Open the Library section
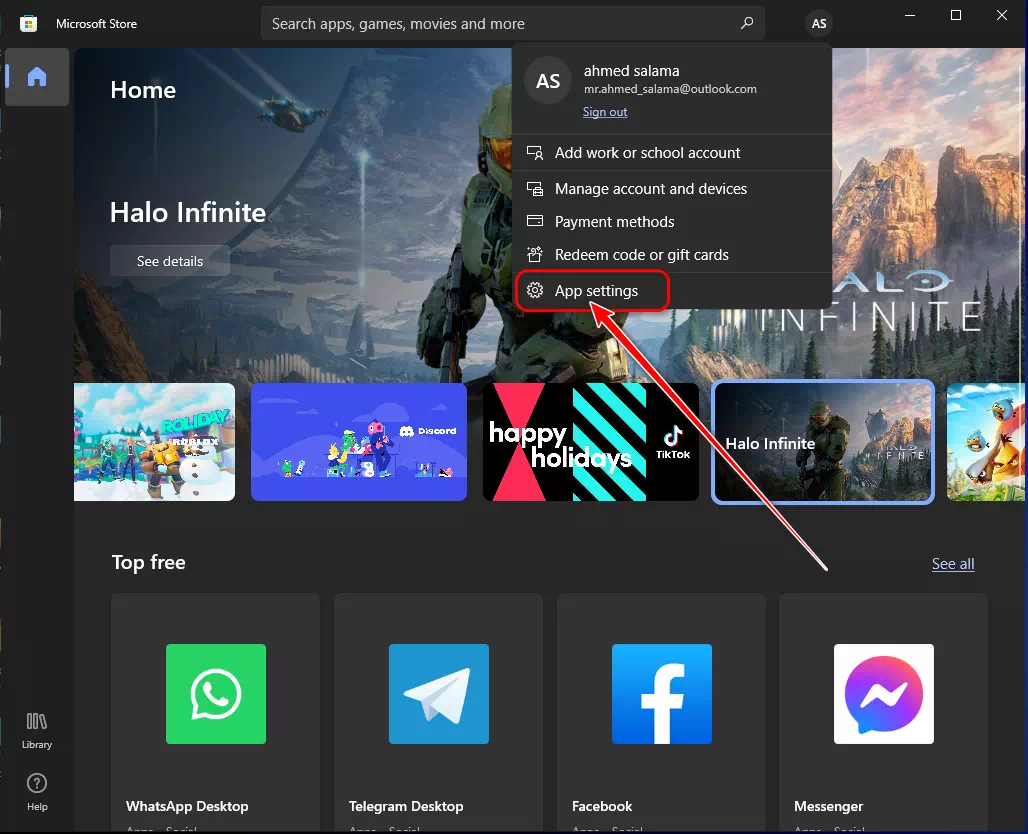The width and height of the screenshot is (1028, 834). pyautogui.click(x=37, y=730)
